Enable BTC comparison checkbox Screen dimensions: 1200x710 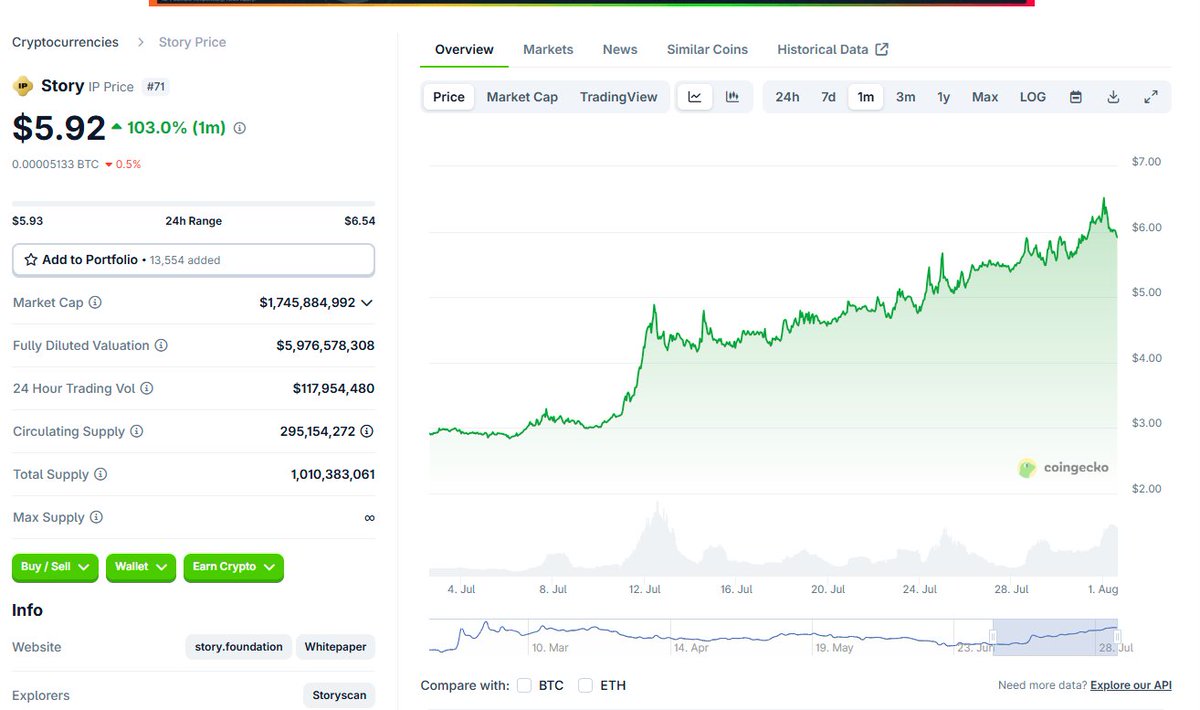tap(525, 685)
